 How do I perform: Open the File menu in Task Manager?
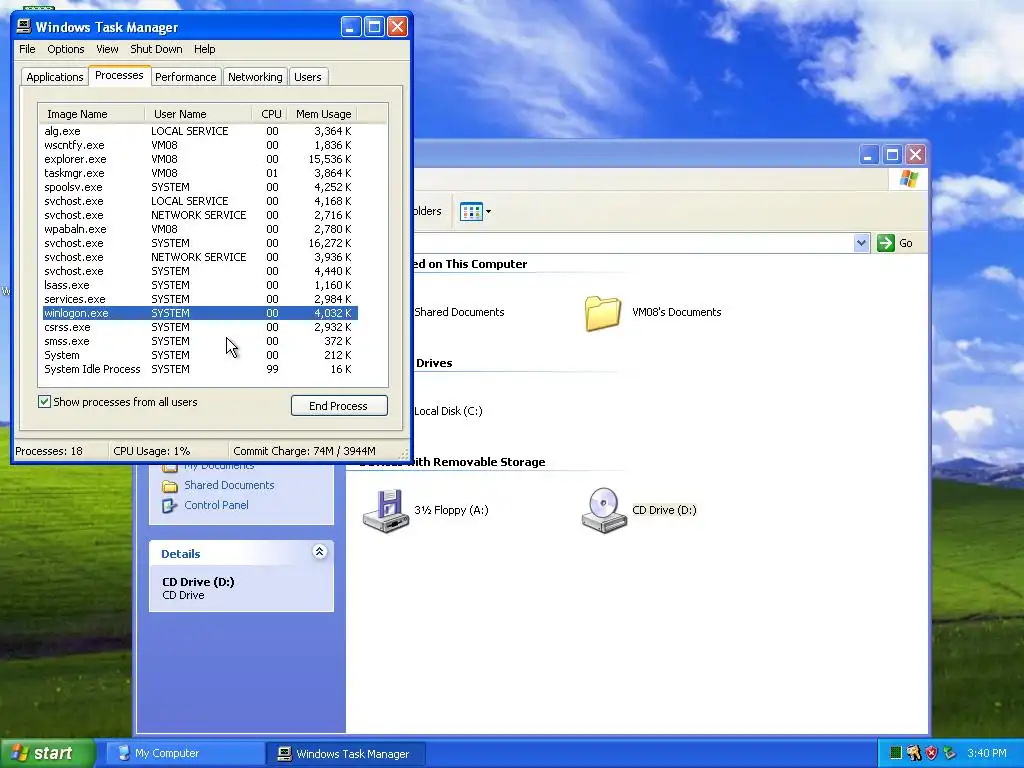click(27, 49)
